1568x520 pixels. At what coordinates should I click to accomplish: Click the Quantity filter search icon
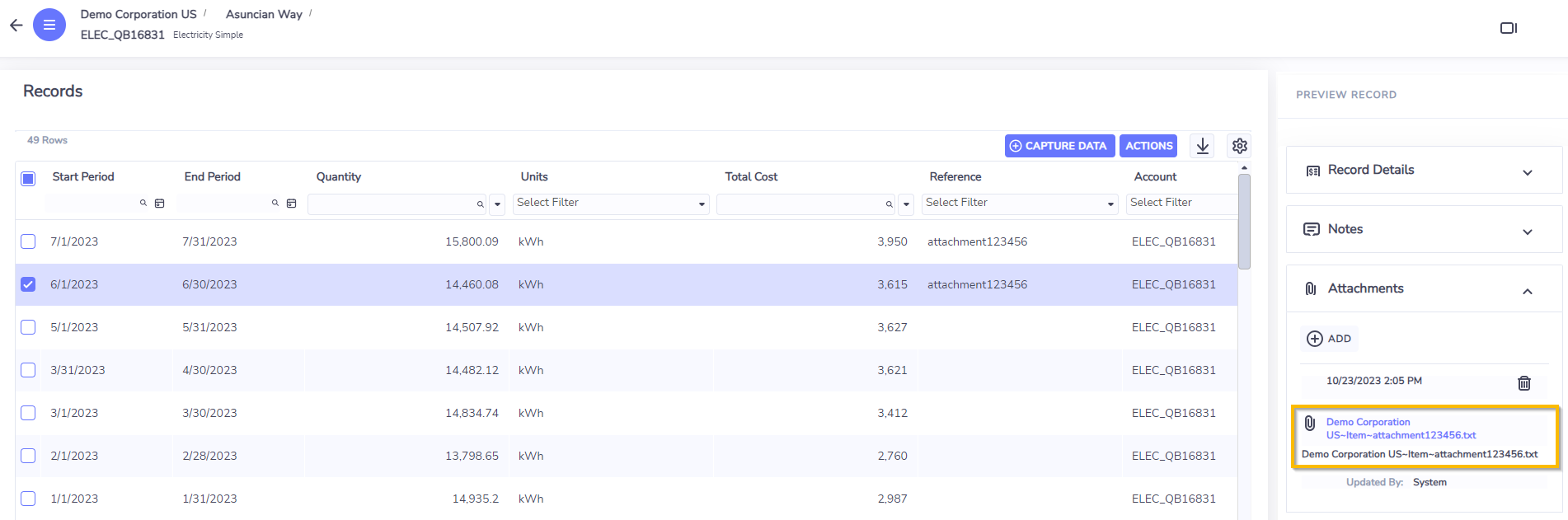(480, 204)
